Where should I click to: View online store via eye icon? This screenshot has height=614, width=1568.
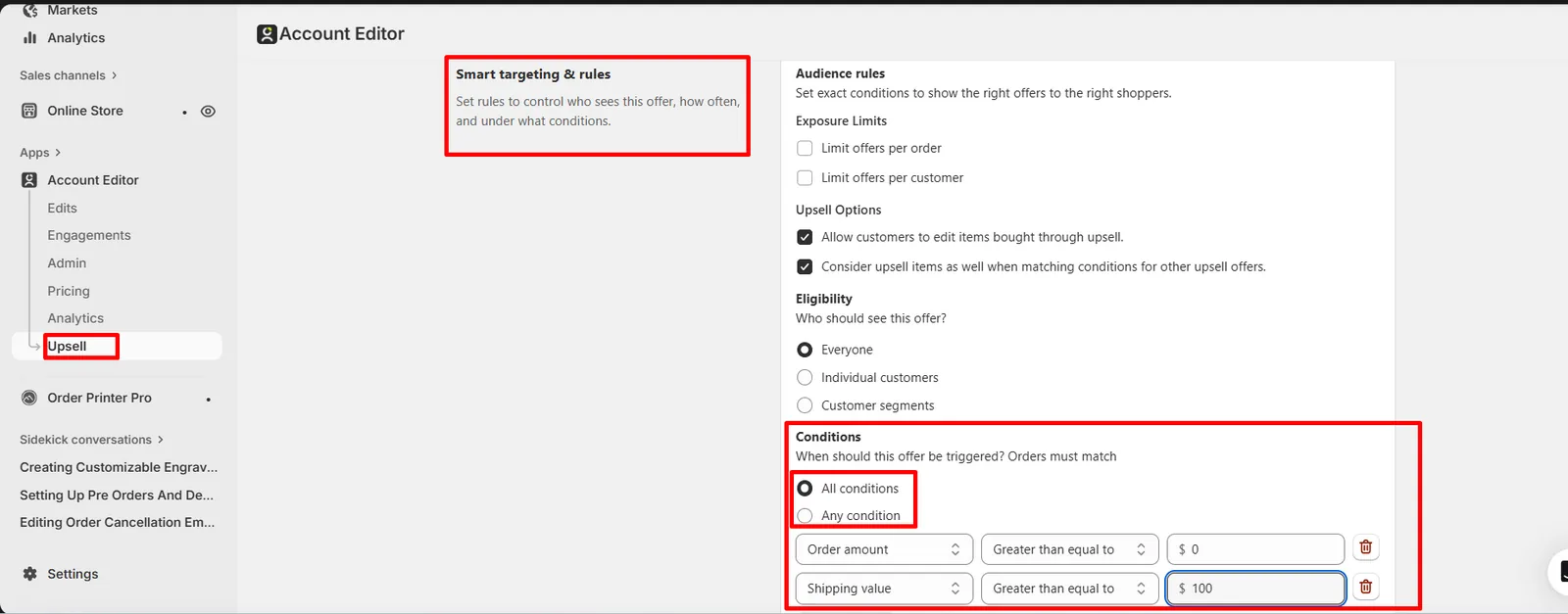click(x=208, y=112)
